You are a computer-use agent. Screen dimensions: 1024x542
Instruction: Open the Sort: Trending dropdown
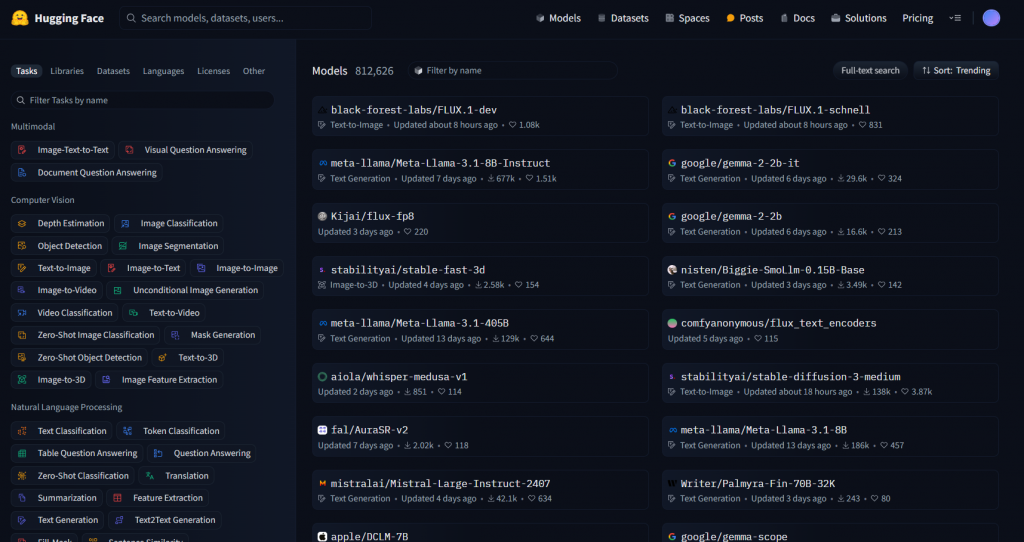[956, 71]
